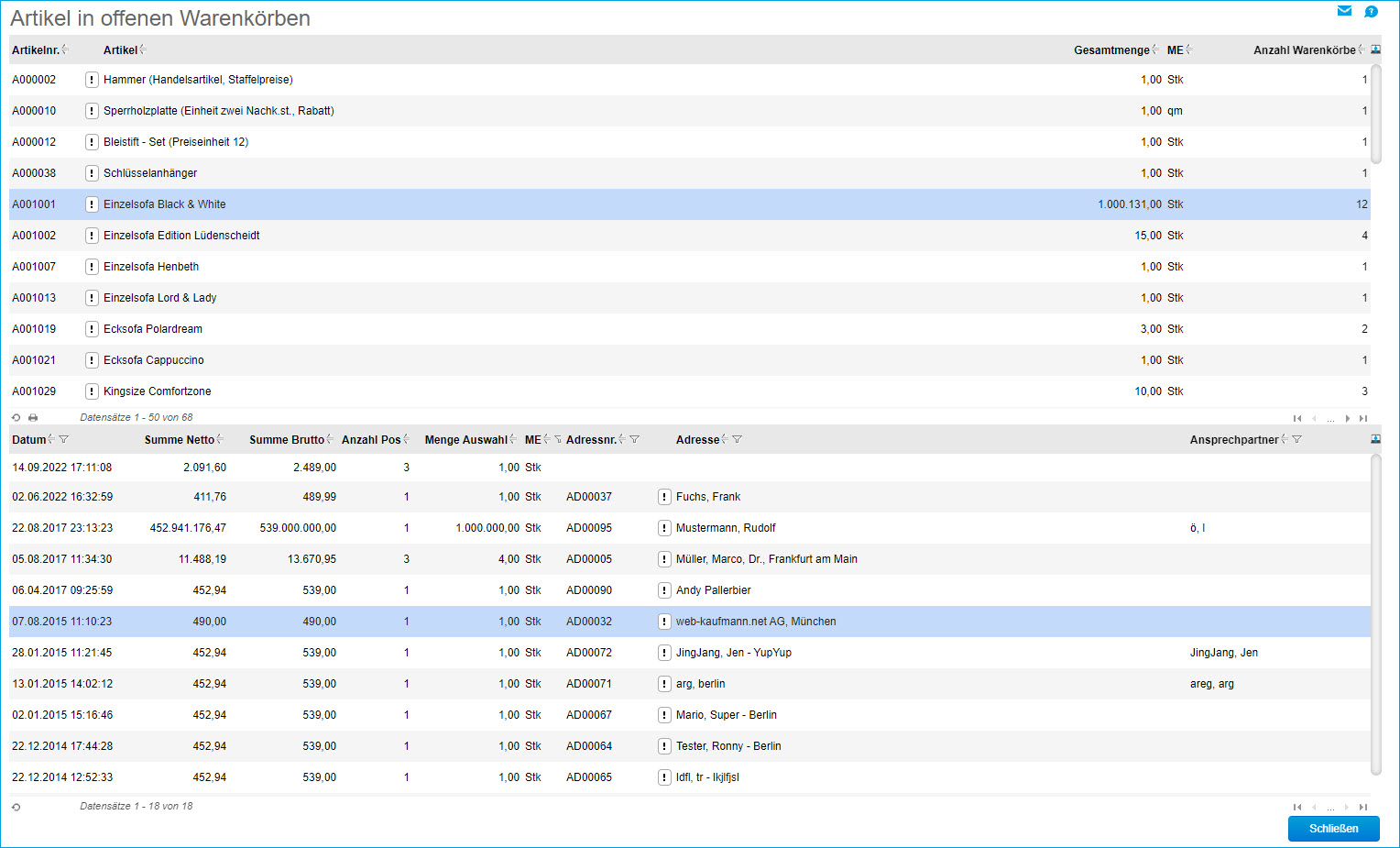Refresh the lower shopping cart table
Screen dimensions: 1400x848
click(x=16, y=807)
